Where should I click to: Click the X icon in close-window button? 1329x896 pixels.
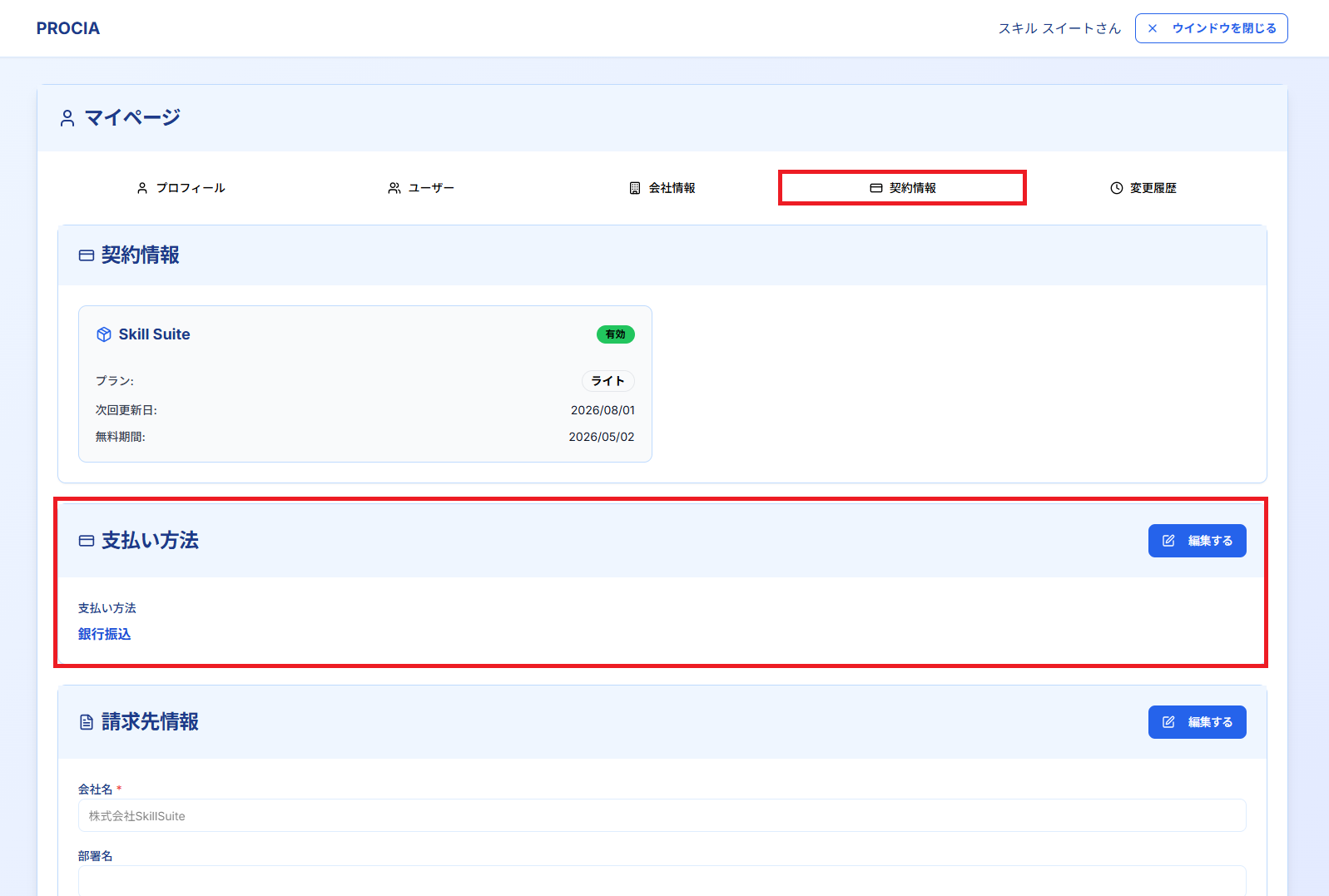(x=1153, y=28)
